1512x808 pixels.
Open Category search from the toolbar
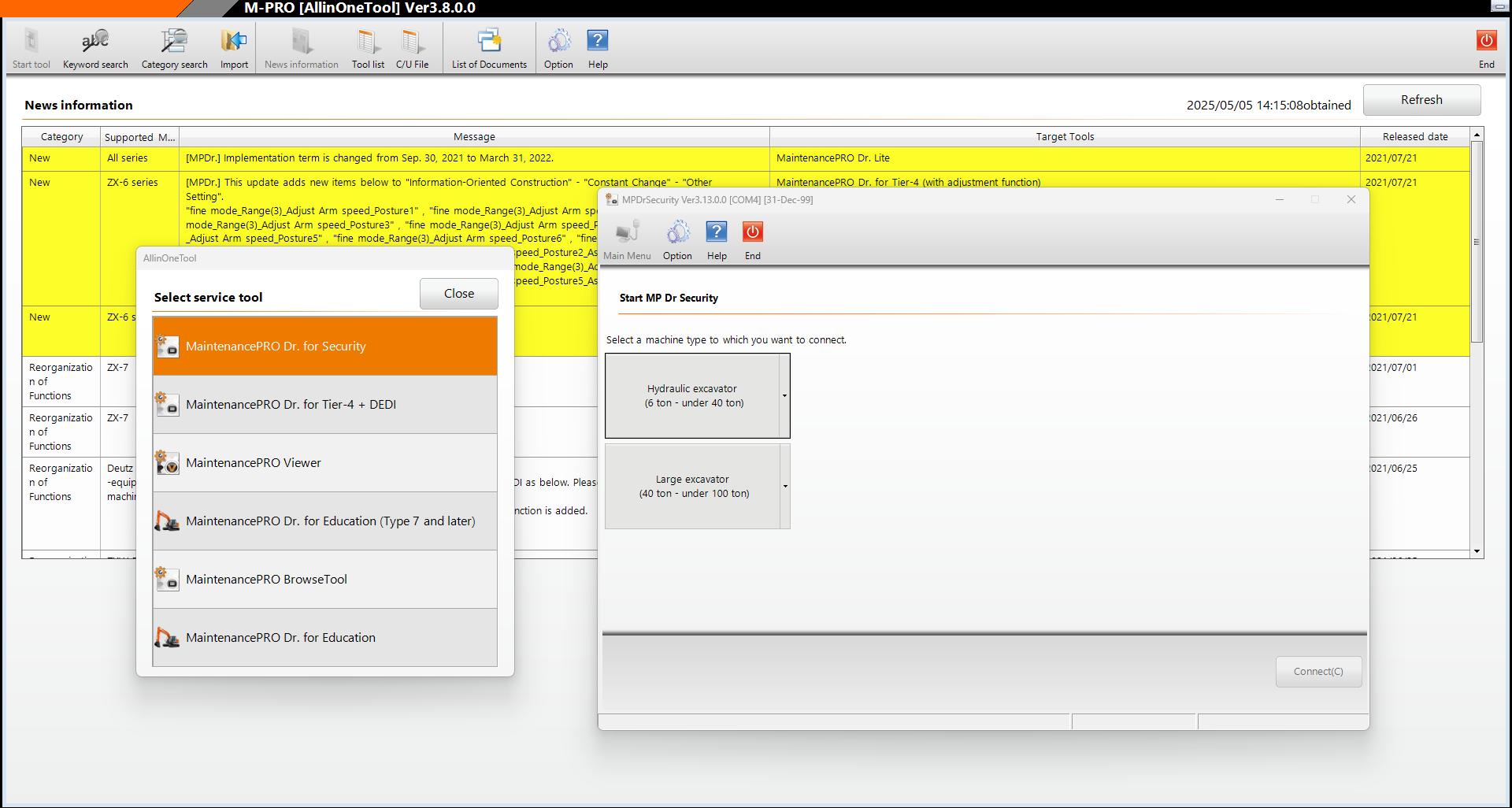click(174, 49)
